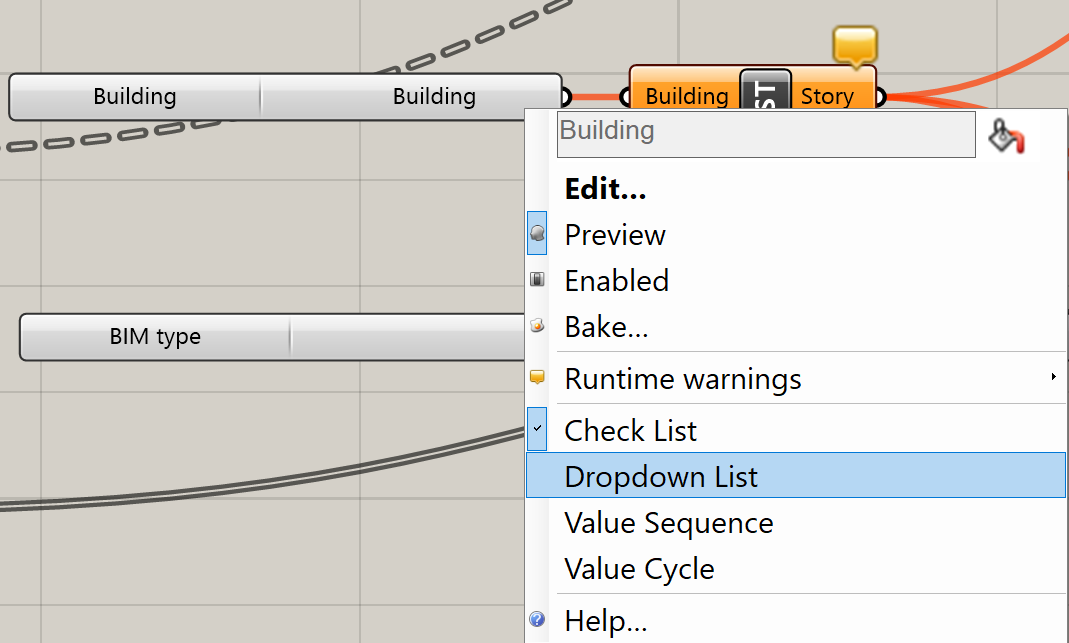Click the Preview sphere icon in menu
The width and height of the screenshot is (1069, 643).
[537, 234]
